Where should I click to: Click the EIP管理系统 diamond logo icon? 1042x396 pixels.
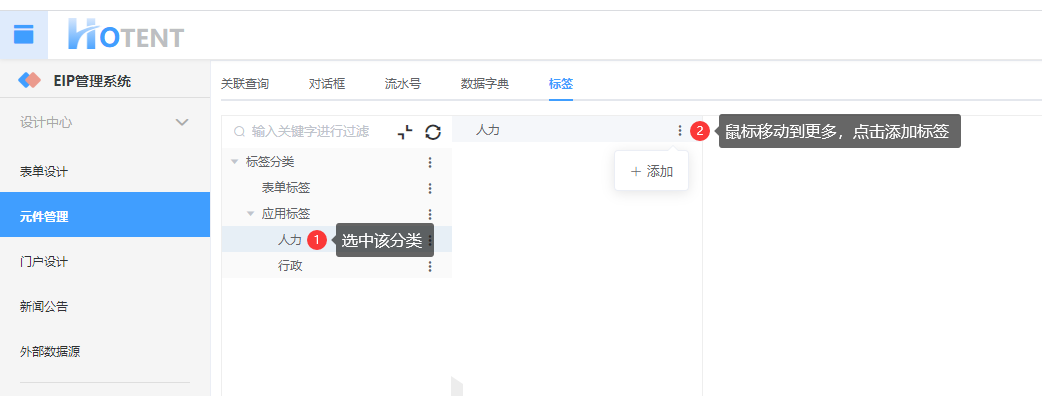(29, 80)
